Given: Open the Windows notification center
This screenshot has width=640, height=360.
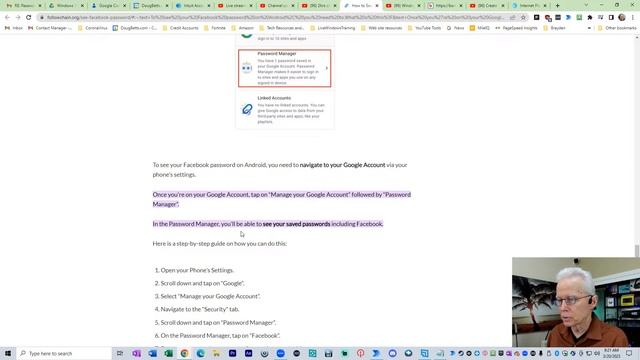Looking at the screenshot, I should [629, 353].
